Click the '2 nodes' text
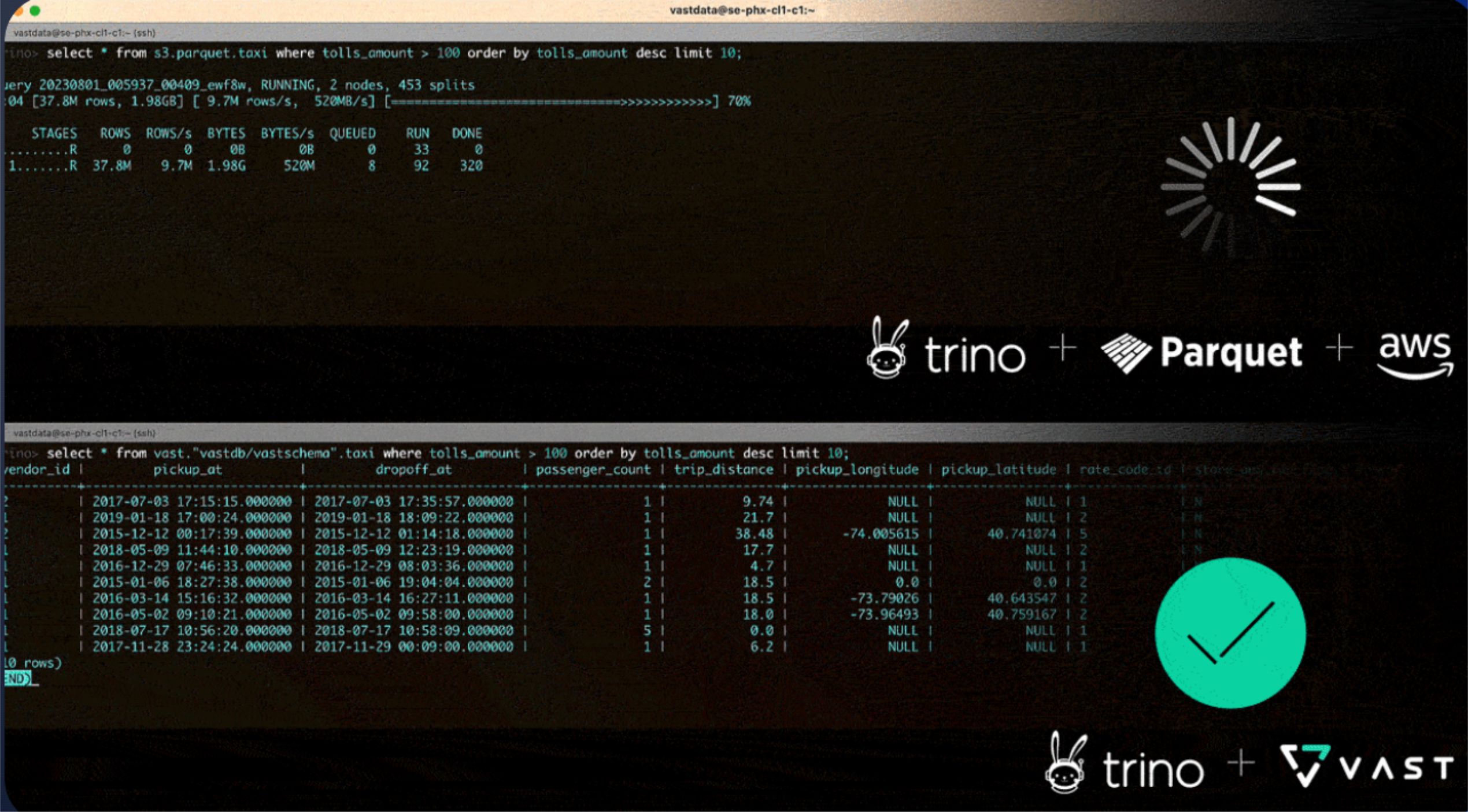 click(x=356, y=85)
